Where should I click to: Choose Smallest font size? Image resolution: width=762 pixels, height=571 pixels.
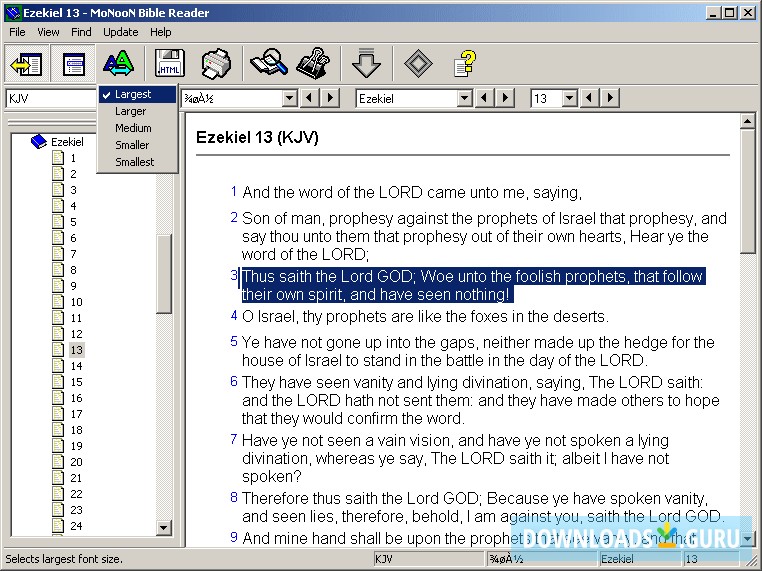[x=138, y=162]
